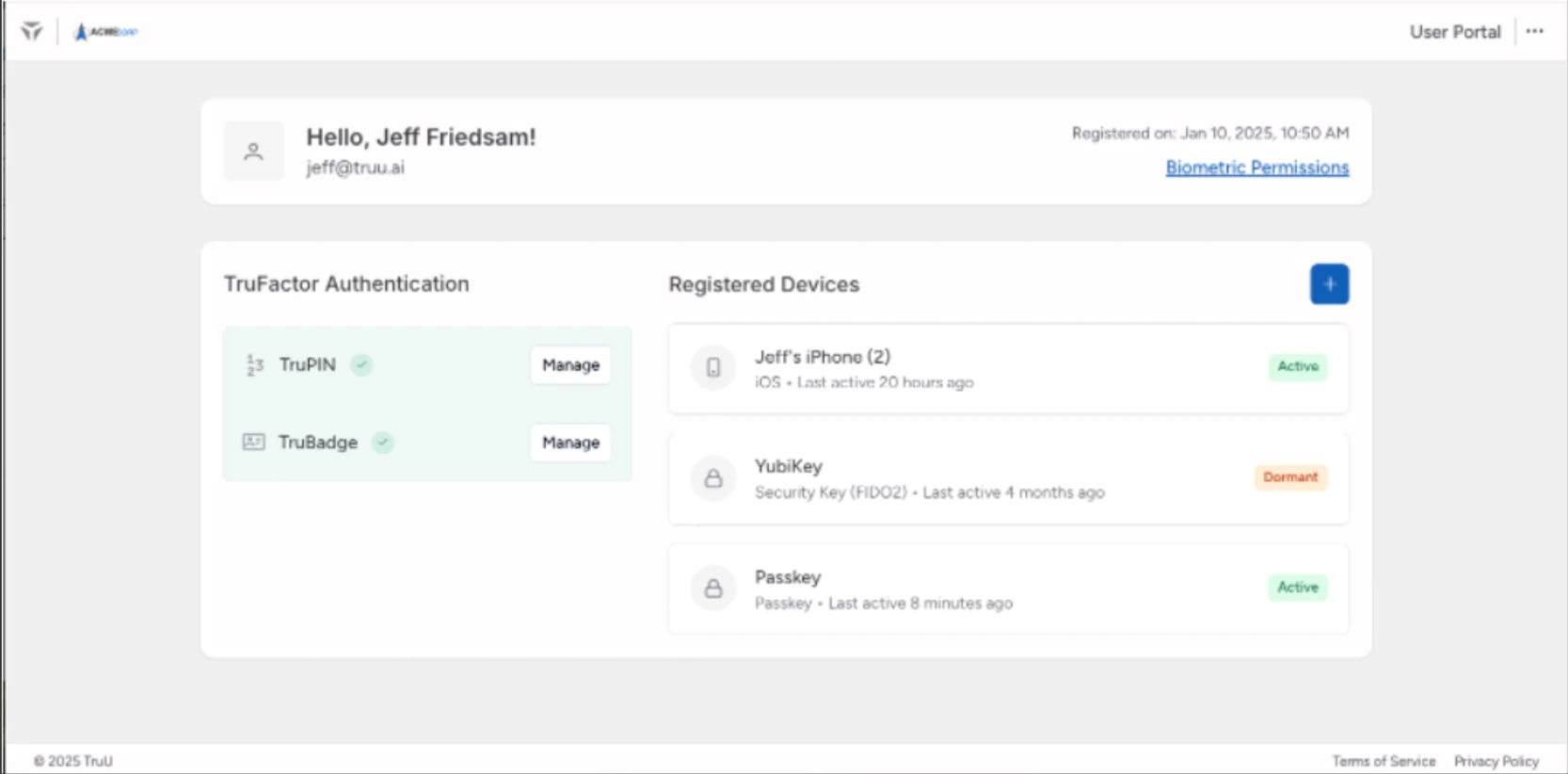Image resolution: width=1568 pixels, height=774 pixels.
Task: Click the add device plus button
Action: point(1329,284)
